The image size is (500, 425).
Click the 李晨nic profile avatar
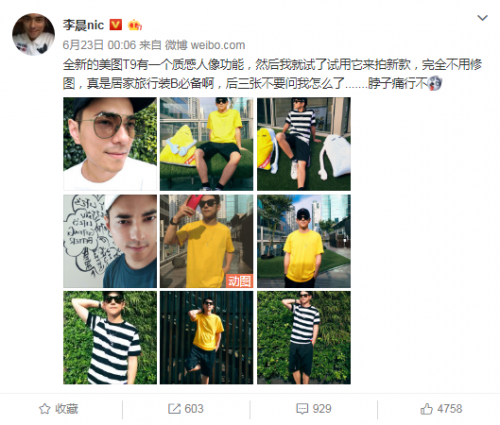[33, 34]
